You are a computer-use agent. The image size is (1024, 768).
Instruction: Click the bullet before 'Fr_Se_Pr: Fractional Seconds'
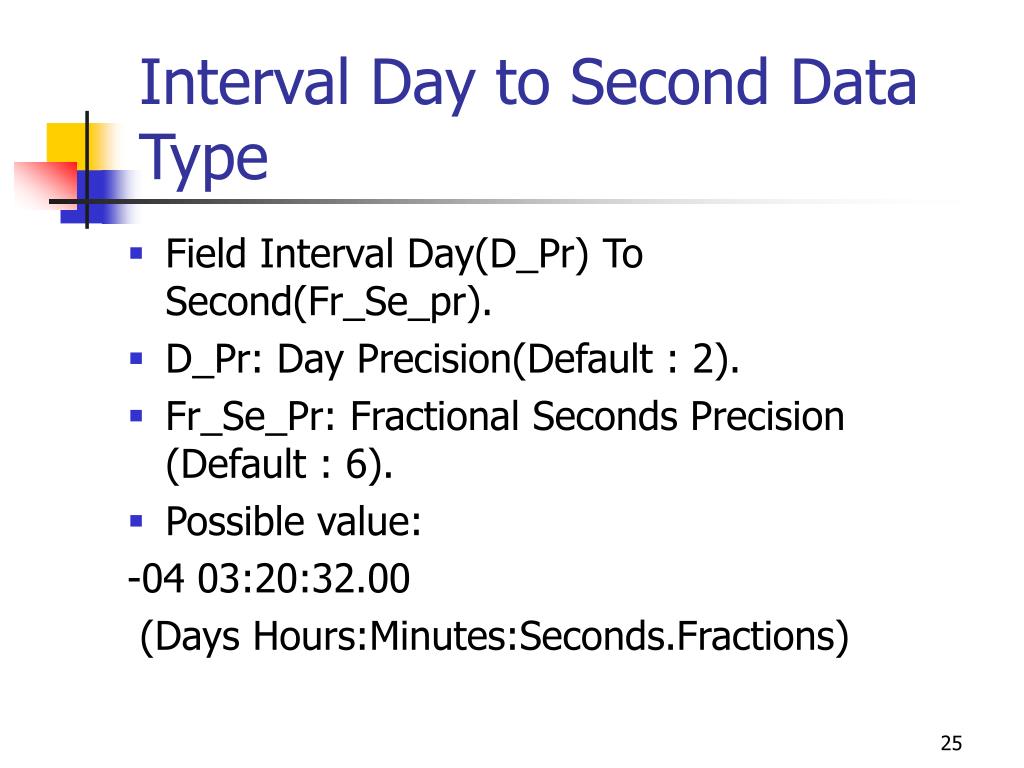click(x=136, y=416)
